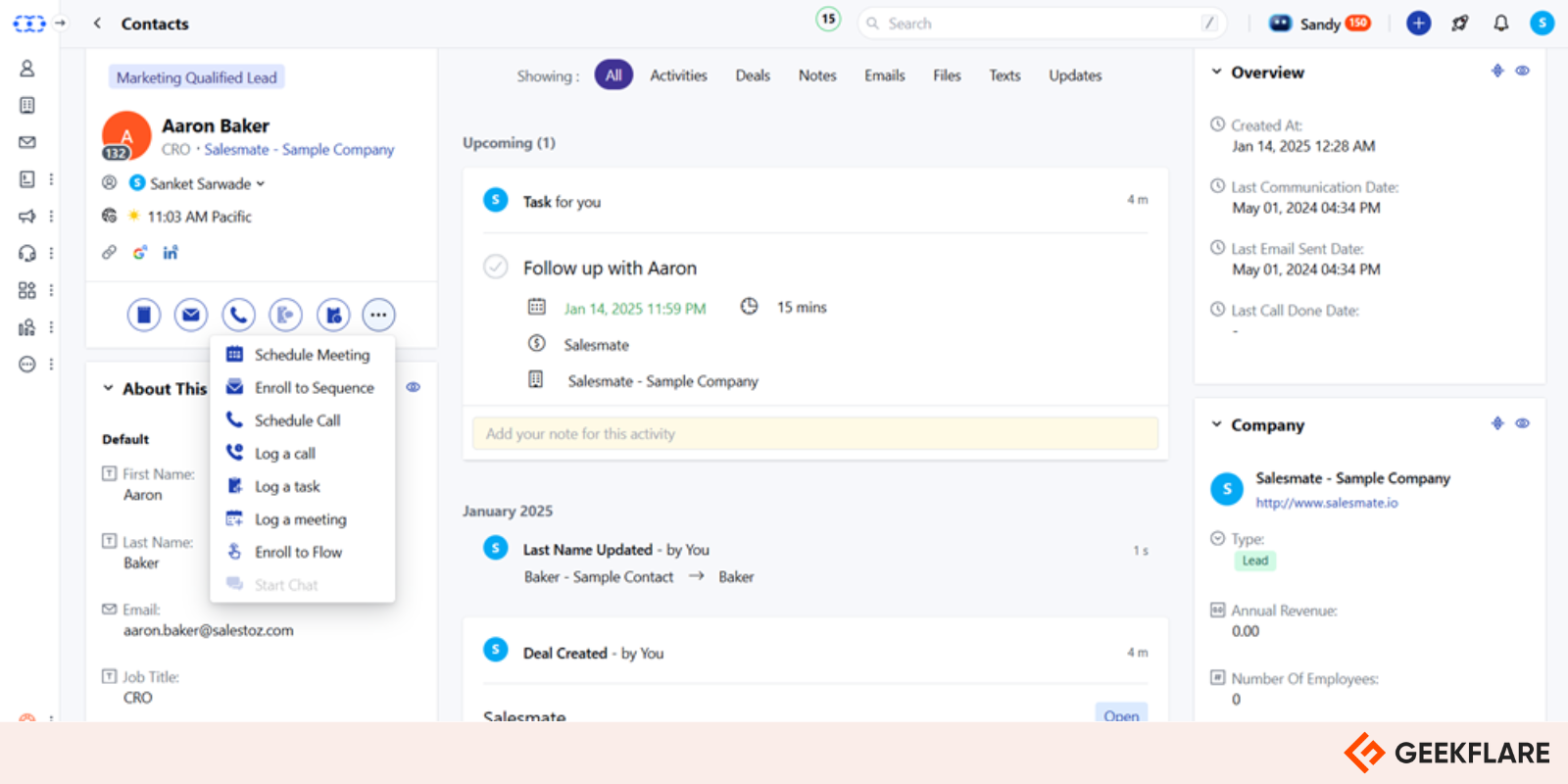Open the reports chart sidebar icon
Screen dimensions: 1568x784
pos(27,327)
